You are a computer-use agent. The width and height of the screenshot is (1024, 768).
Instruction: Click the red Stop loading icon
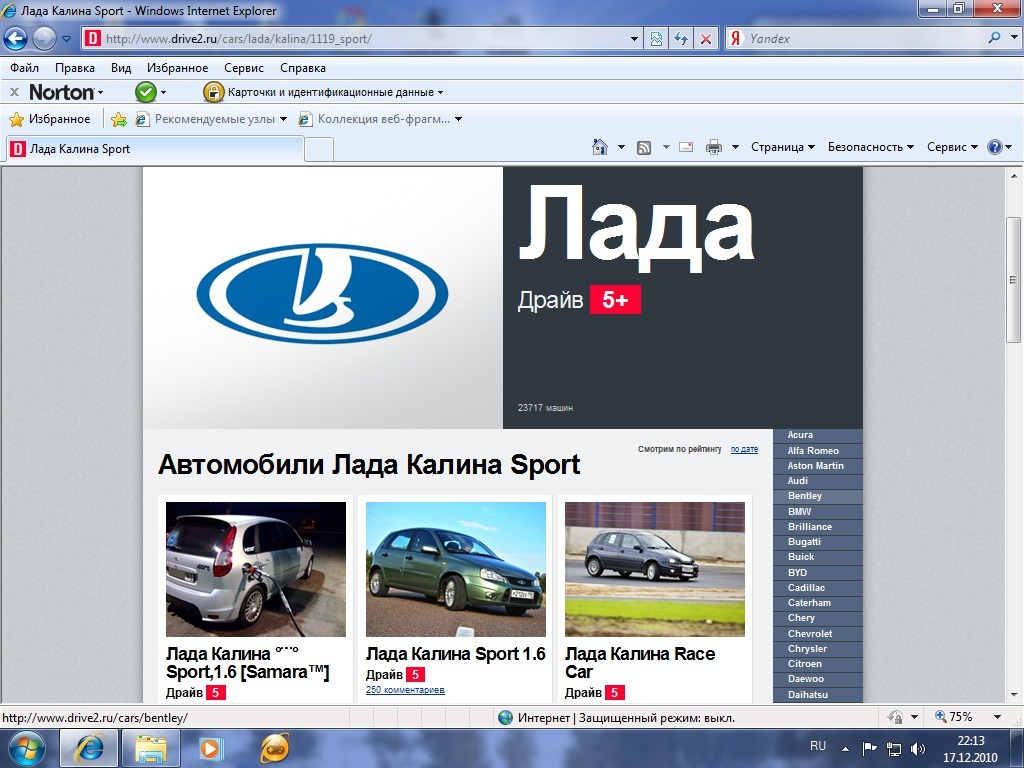pyautogui.click(x=706, y=39)
